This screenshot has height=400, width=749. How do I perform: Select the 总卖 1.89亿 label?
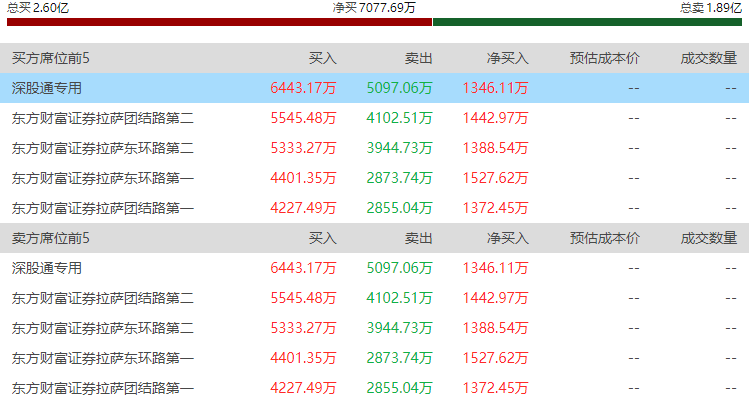(x=711, y=8)
